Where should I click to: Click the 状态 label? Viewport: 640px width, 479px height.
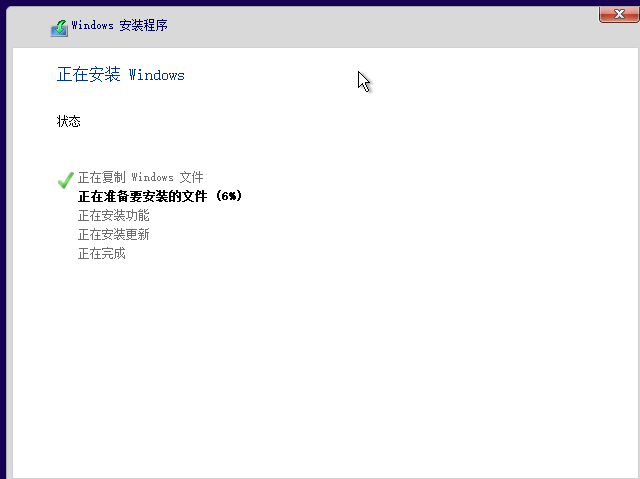69,121
